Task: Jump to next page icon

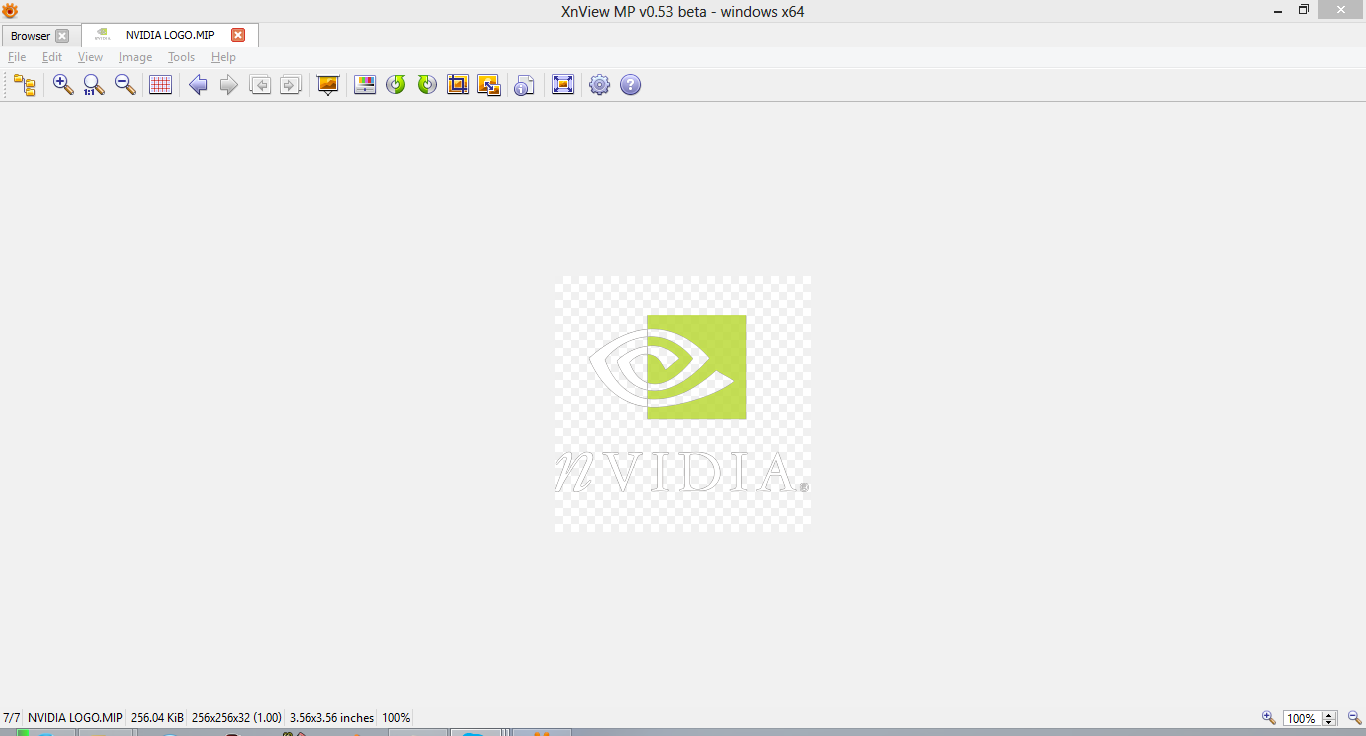Action: [x=291, y=85]
